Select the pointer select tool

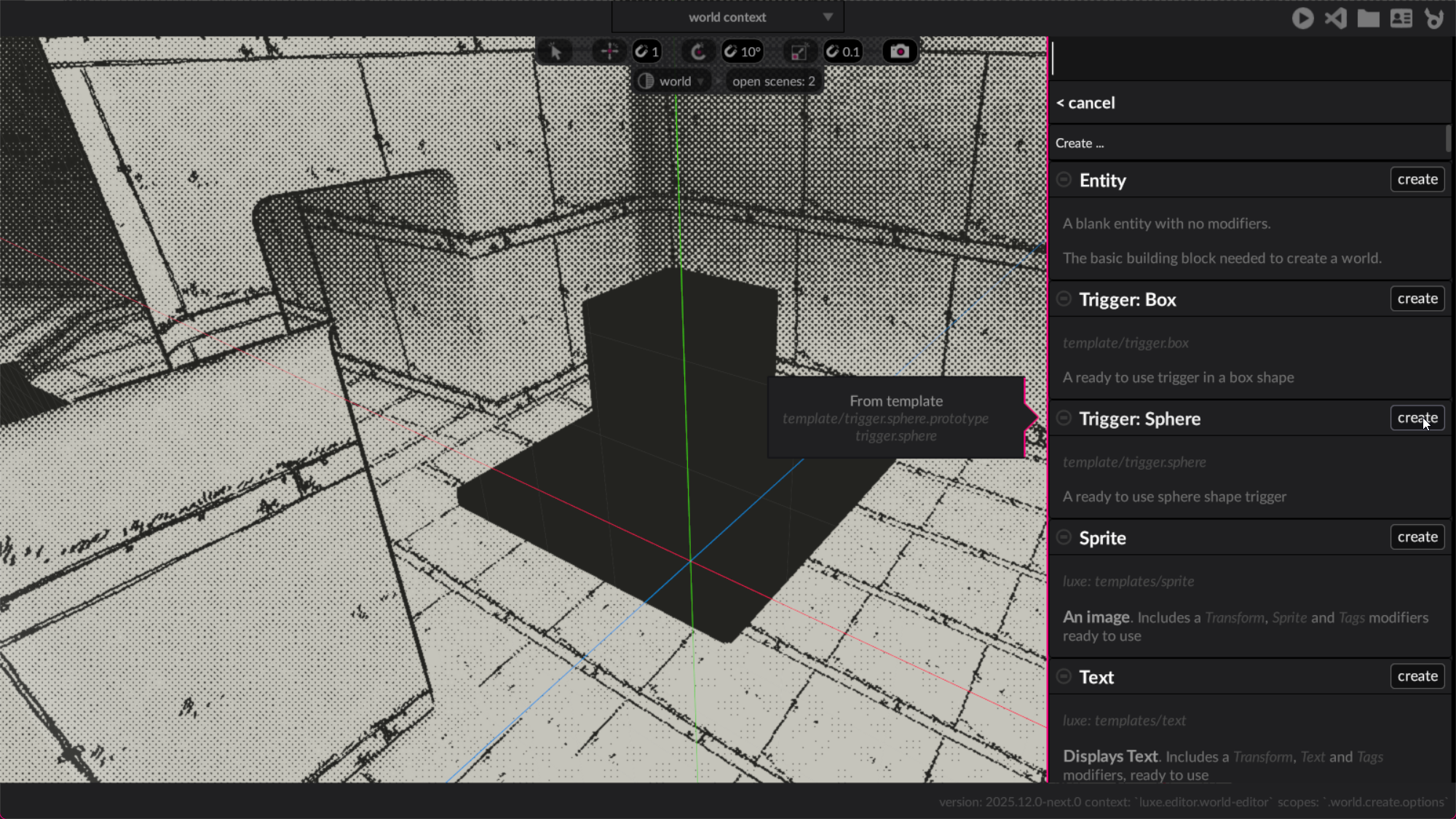point(555,52)
